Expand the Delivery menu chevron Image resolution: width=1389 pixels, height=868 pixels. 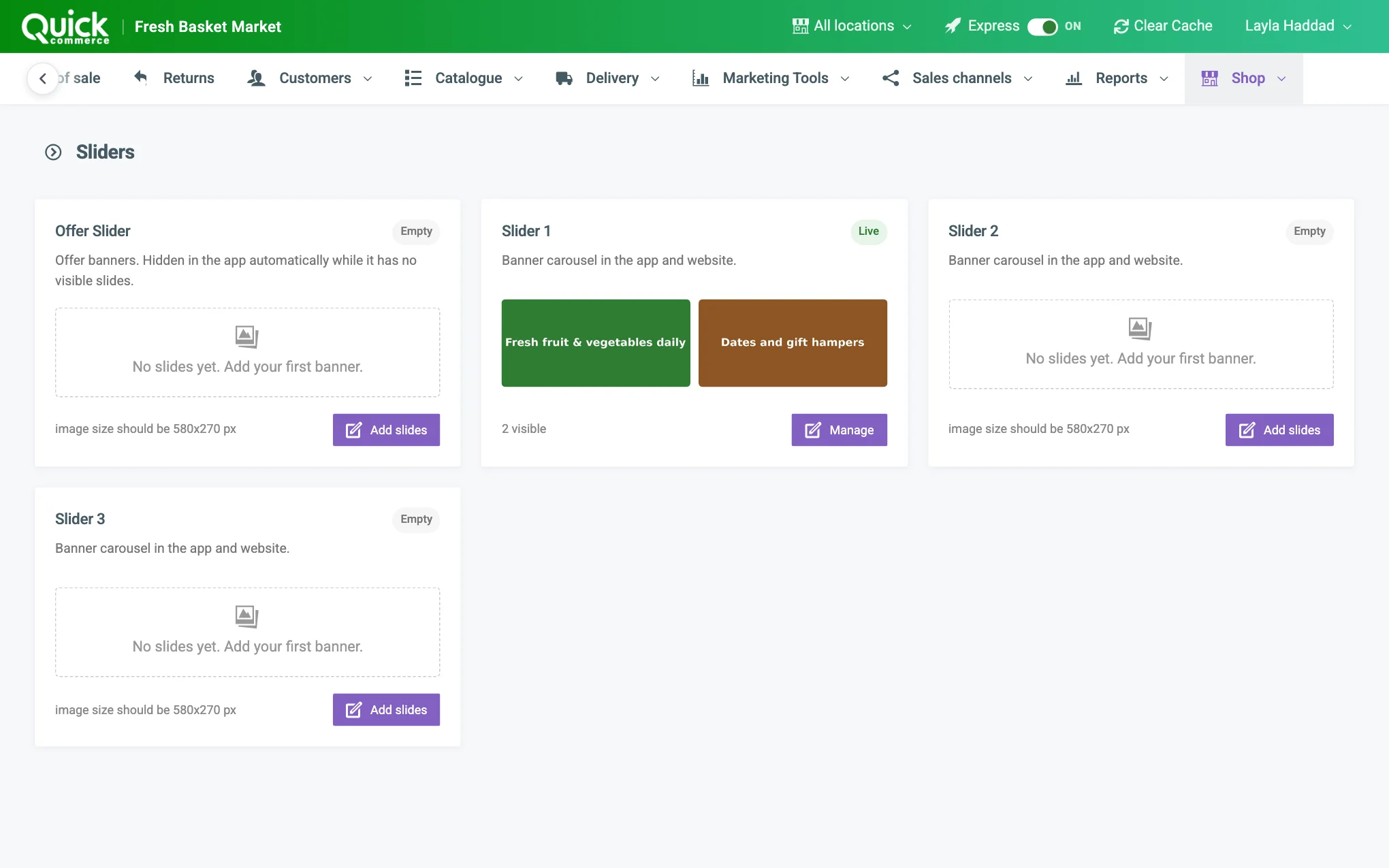click(x=655, y=79)
